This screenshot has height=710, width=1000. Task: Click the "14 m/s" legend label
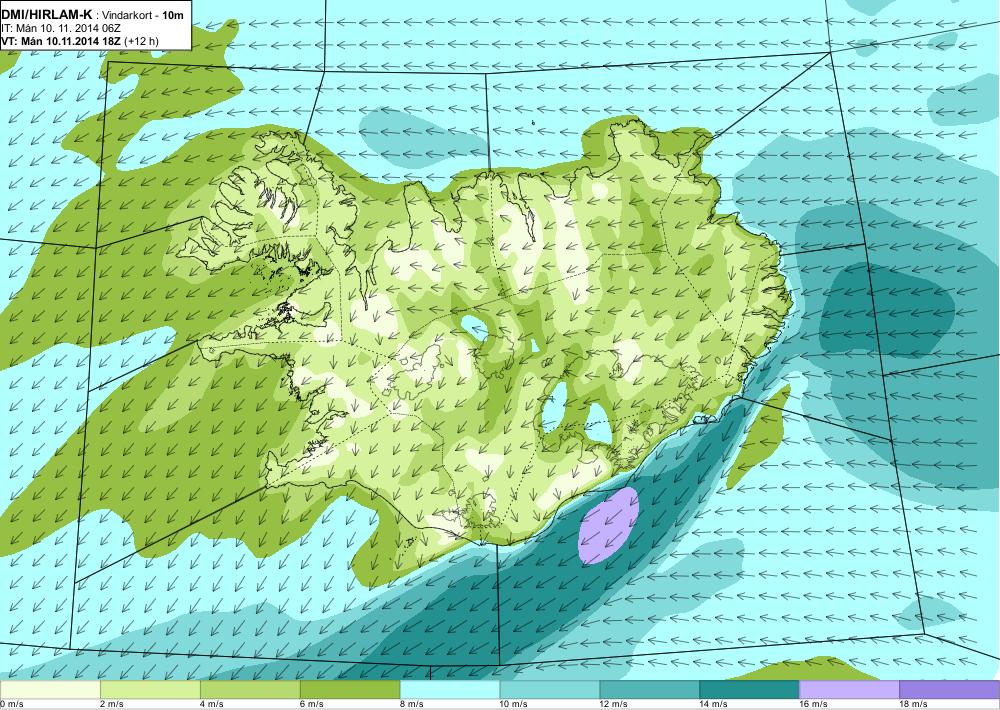click(x=714, y=704)
